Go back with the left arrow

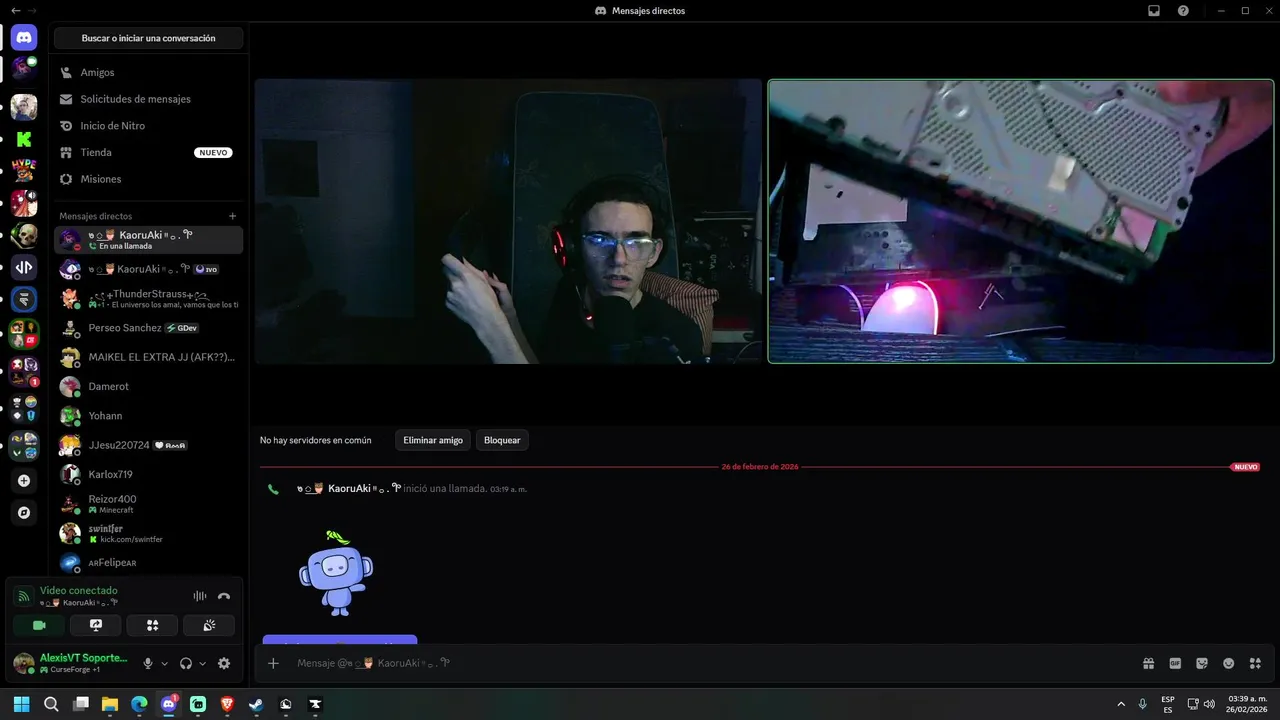[14, 10]
